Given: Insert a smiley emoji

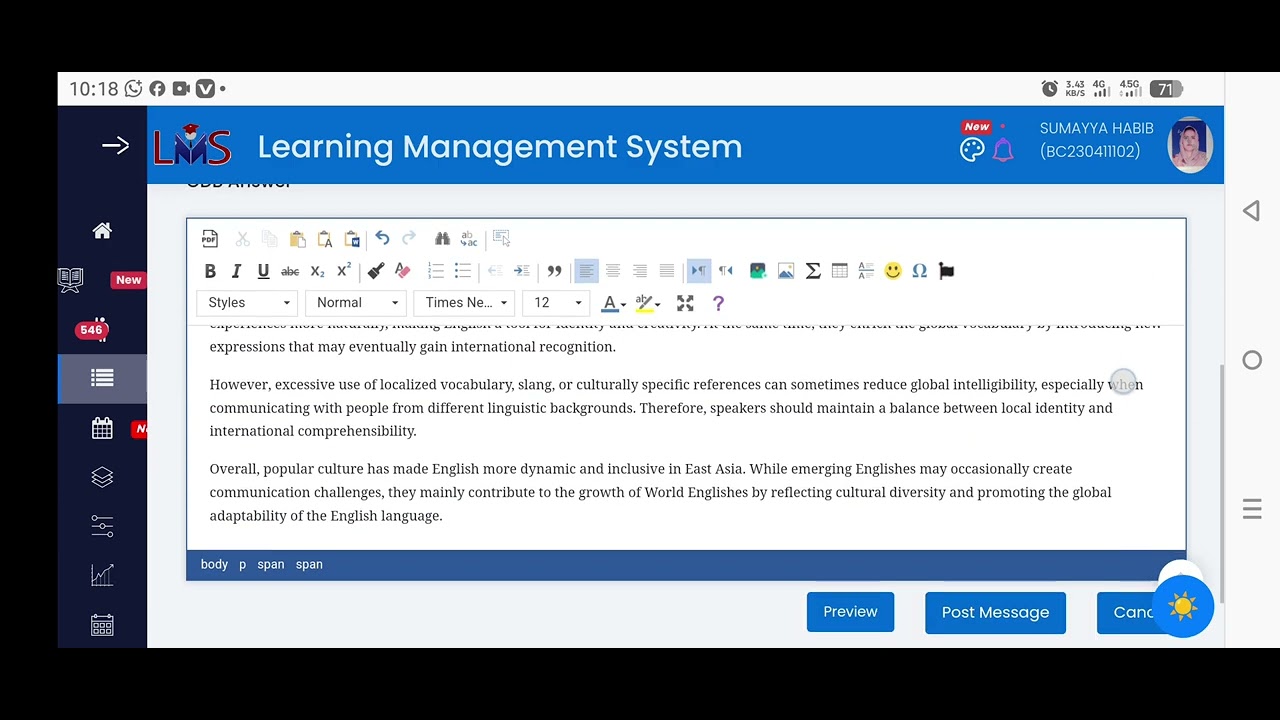Looking at the screenshot, I should click(893, 271).
